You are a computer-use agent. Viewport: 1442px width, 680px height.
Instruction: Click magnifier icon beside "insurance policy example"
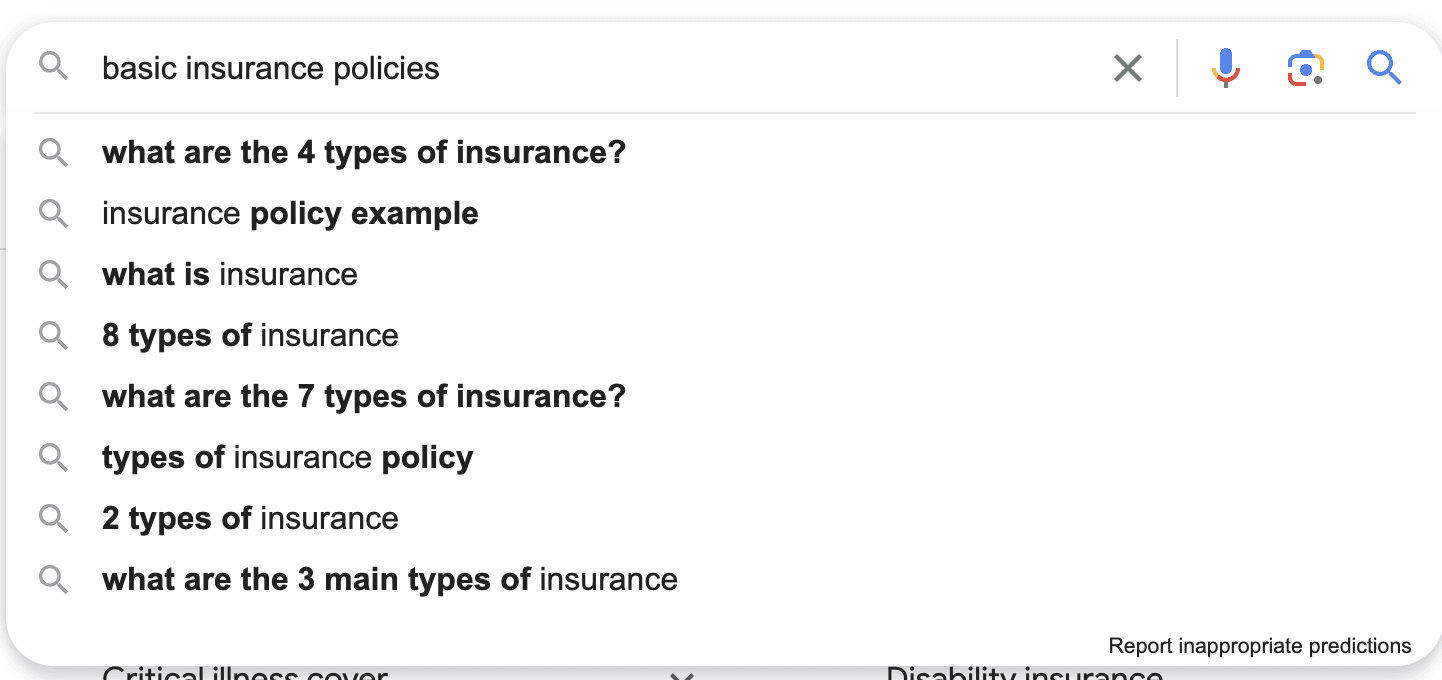(x=53, y=214)
